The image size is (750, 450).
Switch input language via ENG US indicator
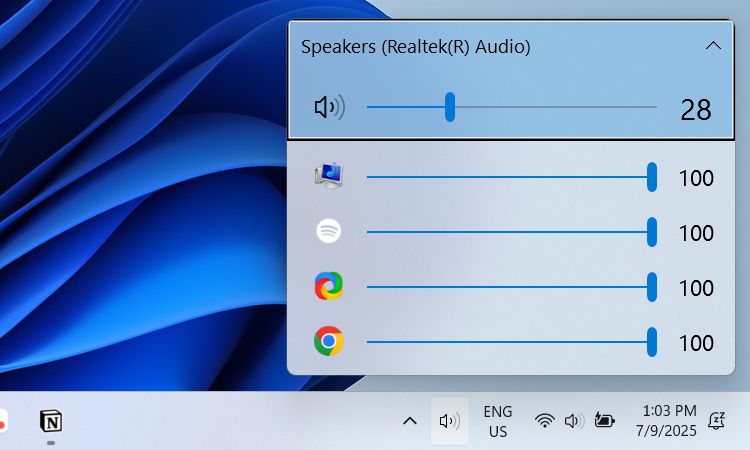point(498,421)
